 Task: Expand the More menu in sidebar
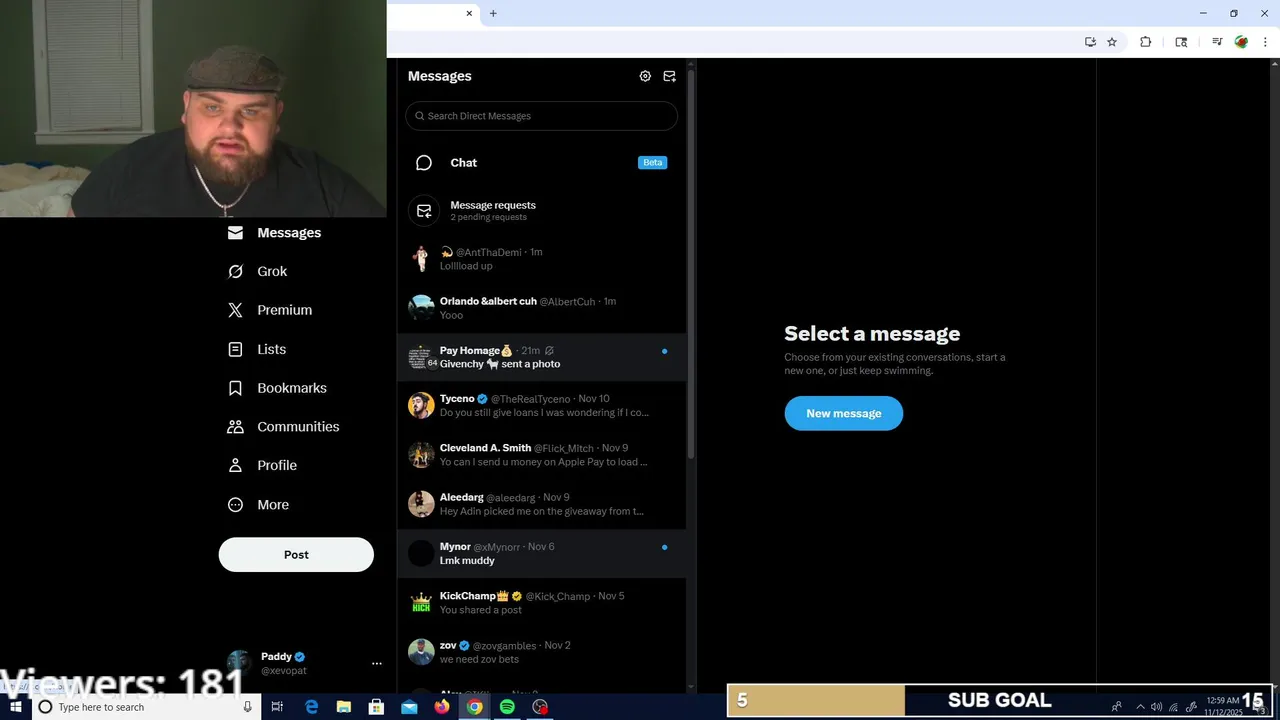coord(258,505)
